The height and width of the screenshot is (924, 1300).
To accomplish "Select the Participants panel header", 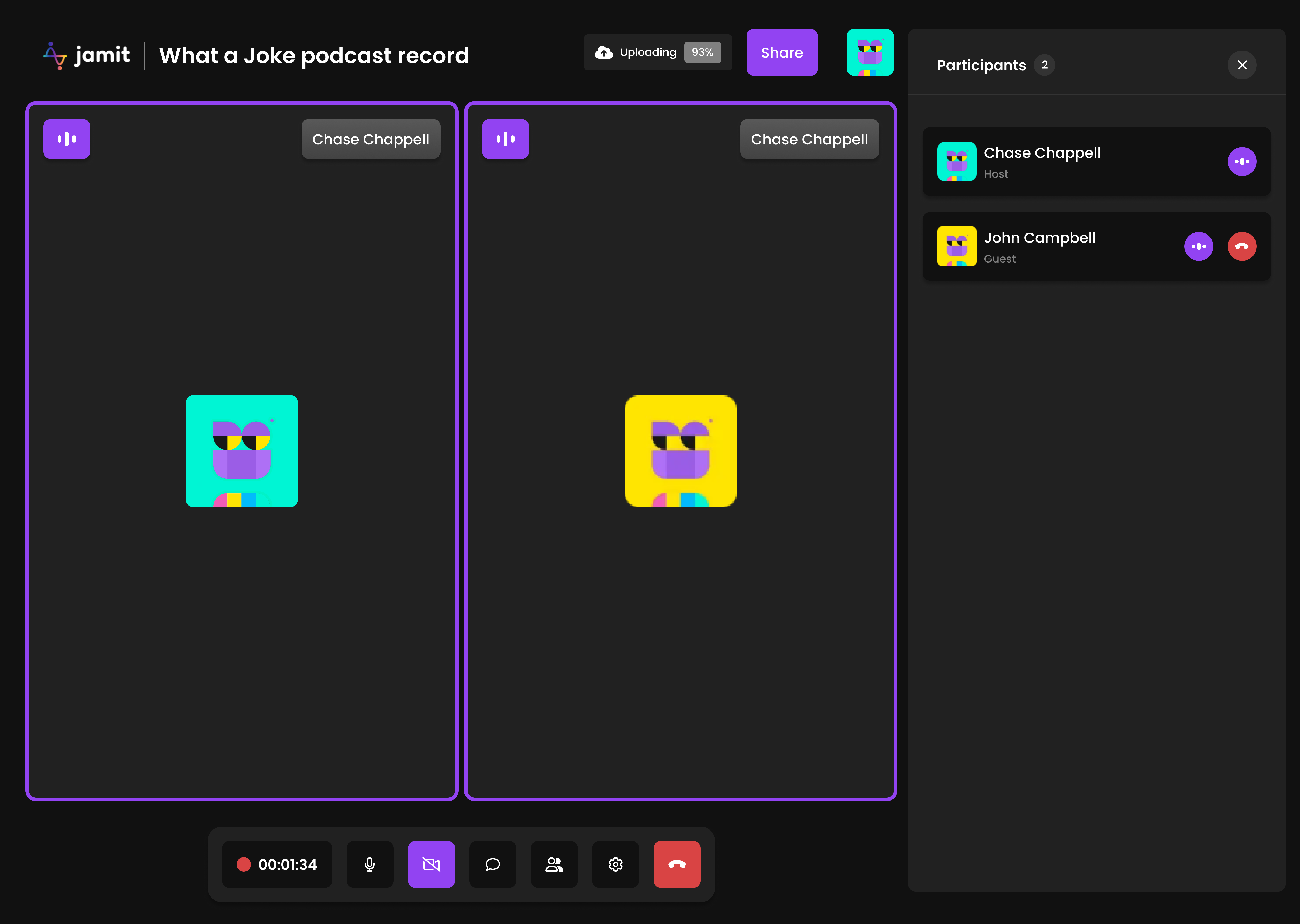I will point(981,65).
